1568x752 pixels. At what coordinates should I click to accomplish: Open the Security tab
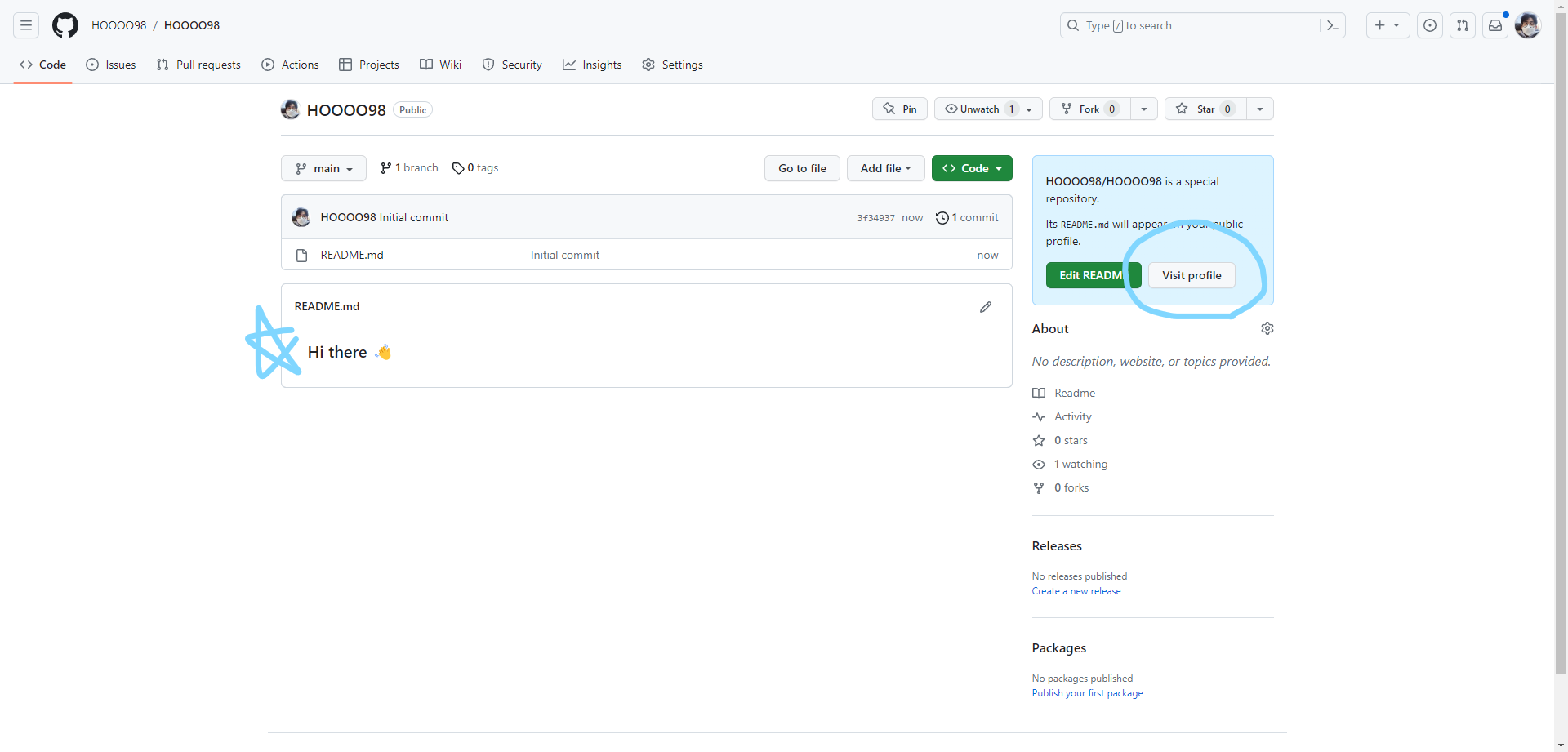[512, 65]
